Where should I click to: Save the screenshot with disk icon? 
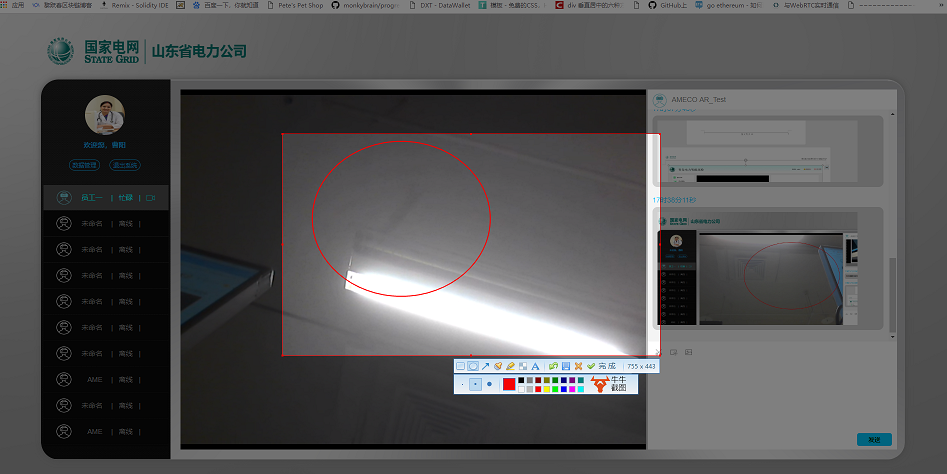(x=566, y=366)
